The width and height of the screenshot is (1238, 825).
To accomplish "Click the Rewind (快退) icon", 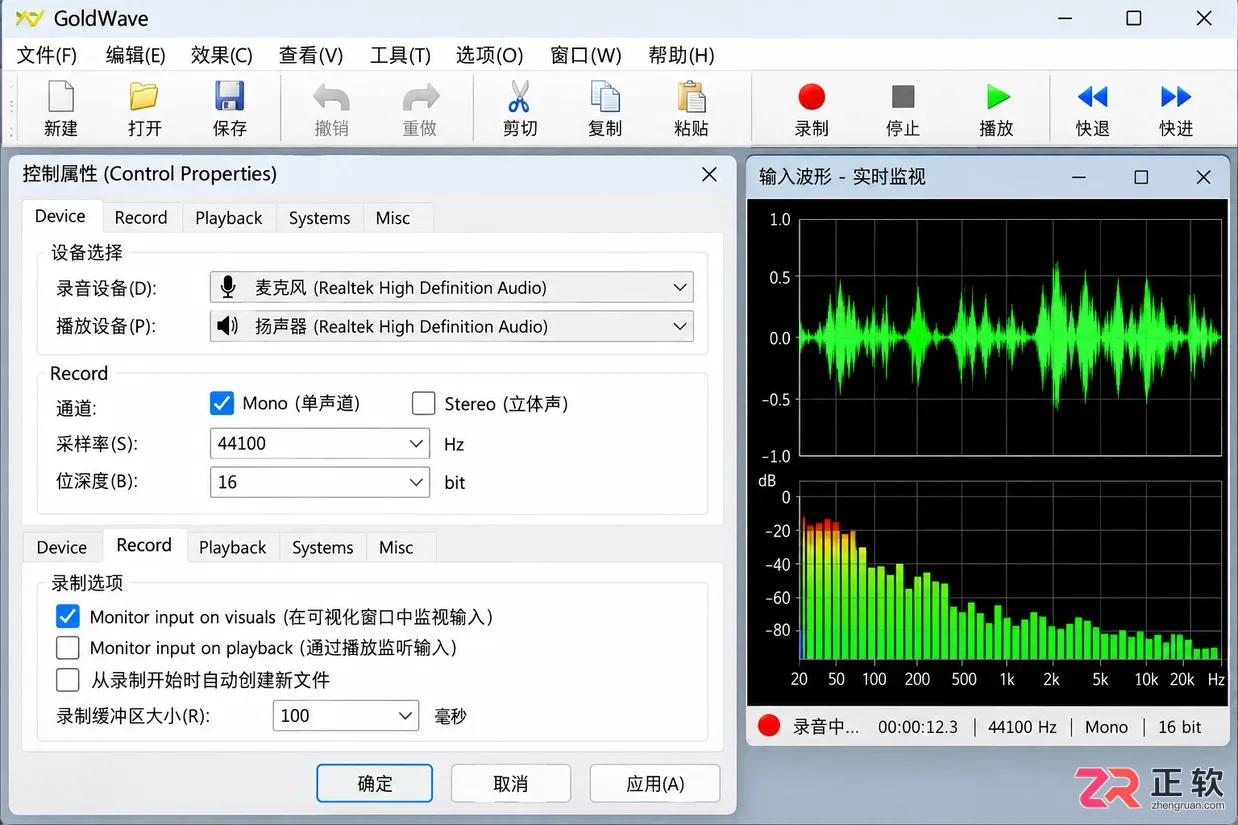I will pos(1092,97).
